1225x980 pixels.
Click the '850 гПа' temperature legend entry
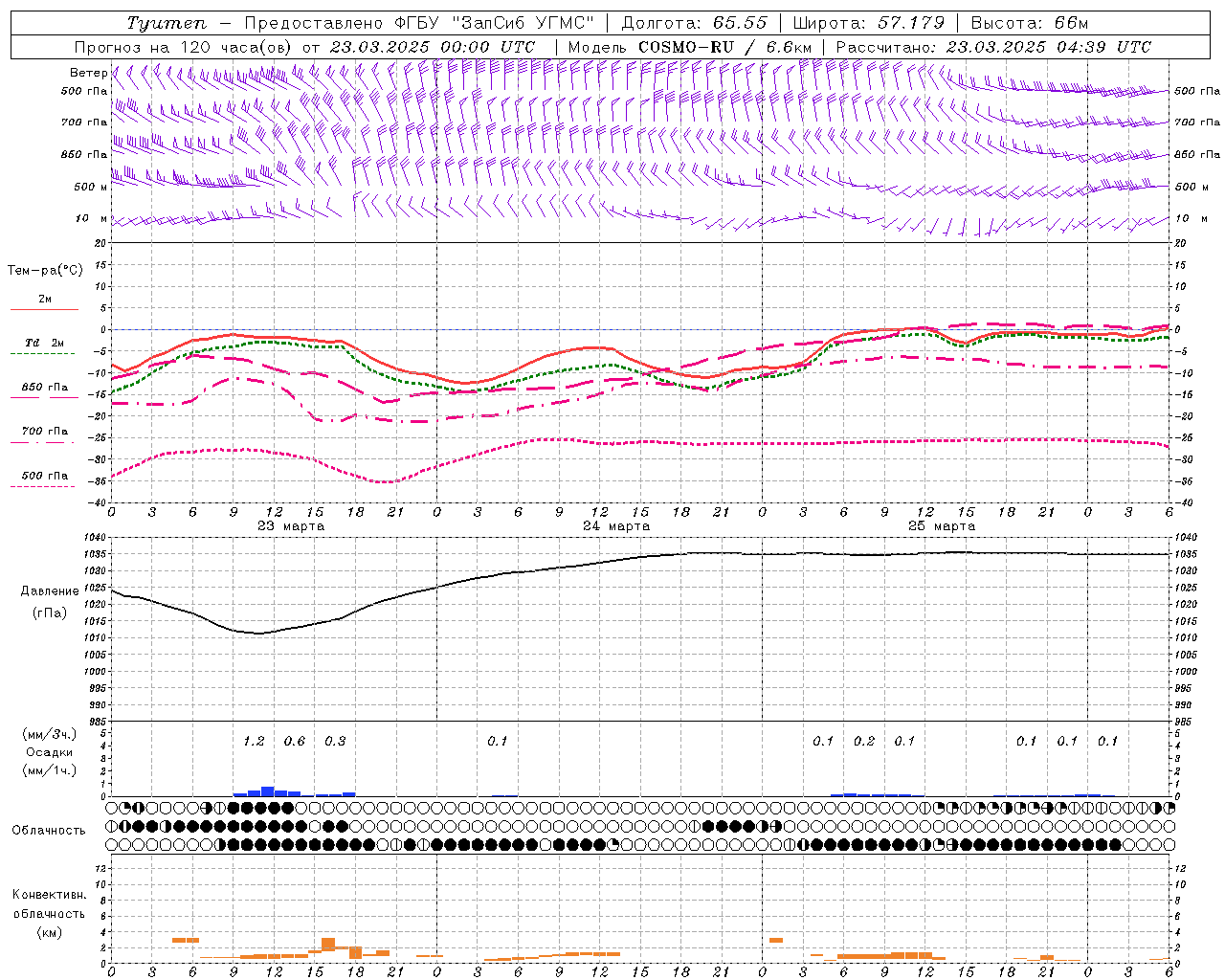[x=44, y=388]
